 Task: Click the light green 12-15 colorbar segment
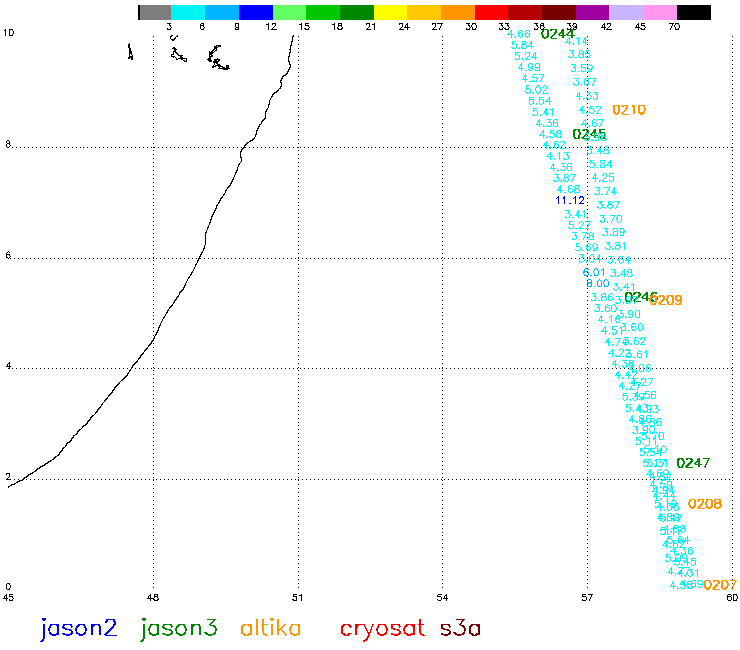pos(289,13)
